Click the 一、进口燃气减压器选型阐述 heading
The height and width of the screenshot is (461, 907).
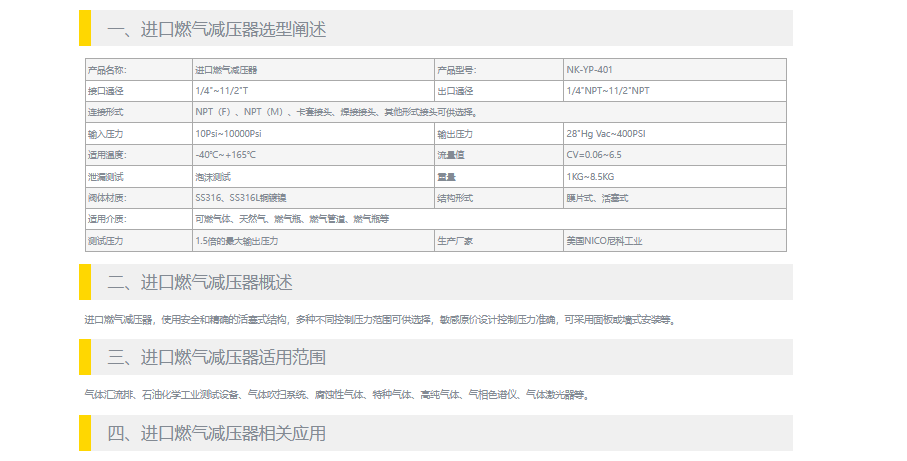click(217, 29)
